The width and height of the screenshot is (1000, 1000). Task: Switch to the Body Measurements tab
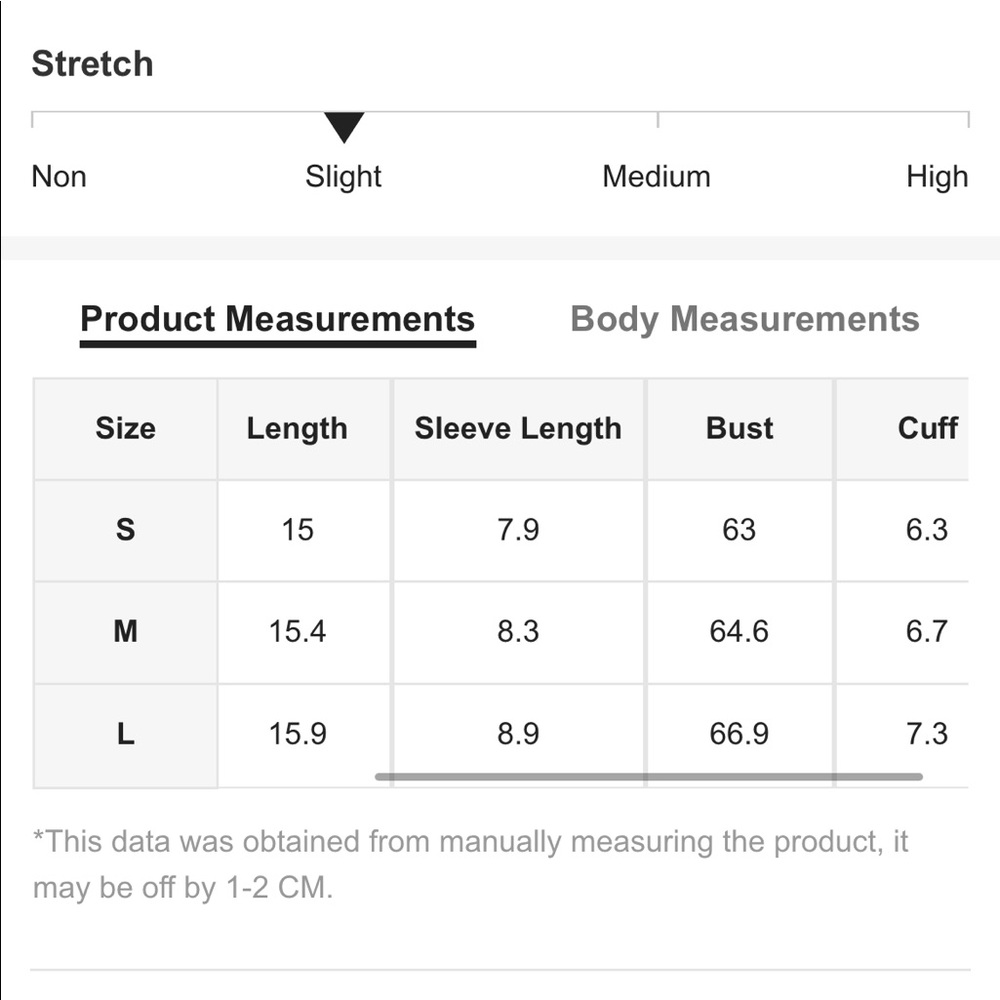point(744,319)
